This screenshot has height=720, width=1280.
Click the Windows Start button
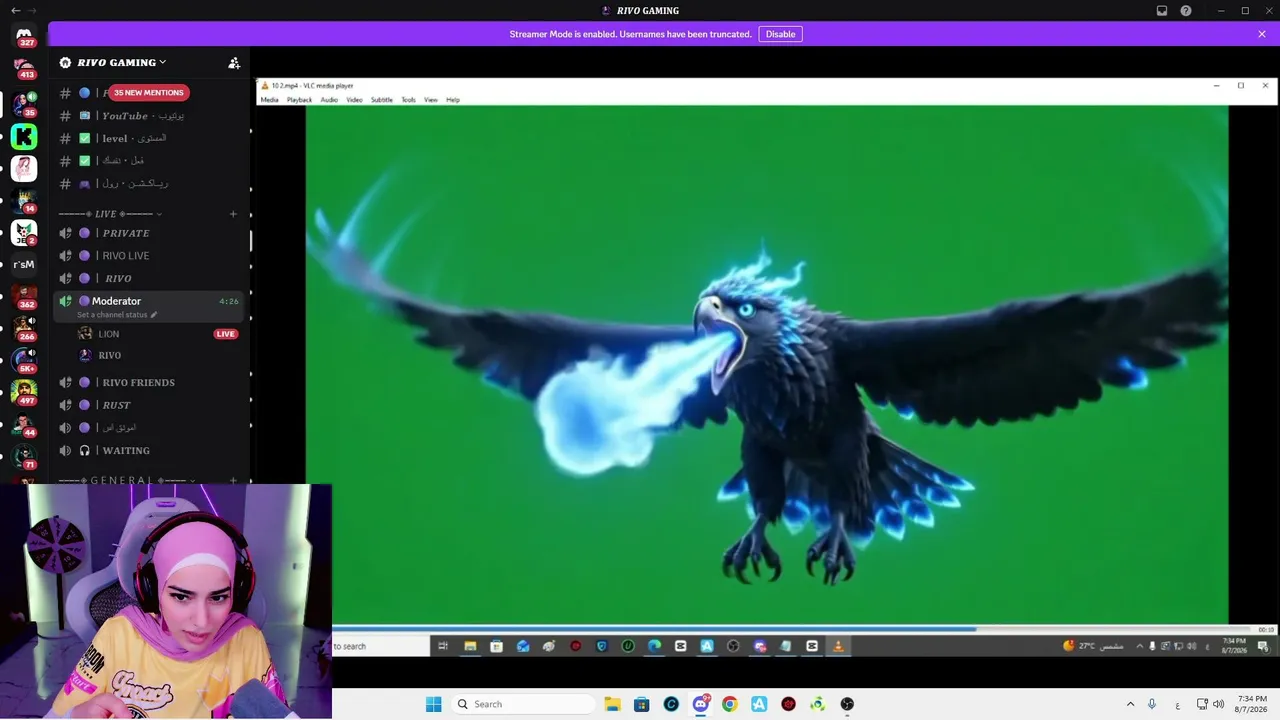[433, 704]
